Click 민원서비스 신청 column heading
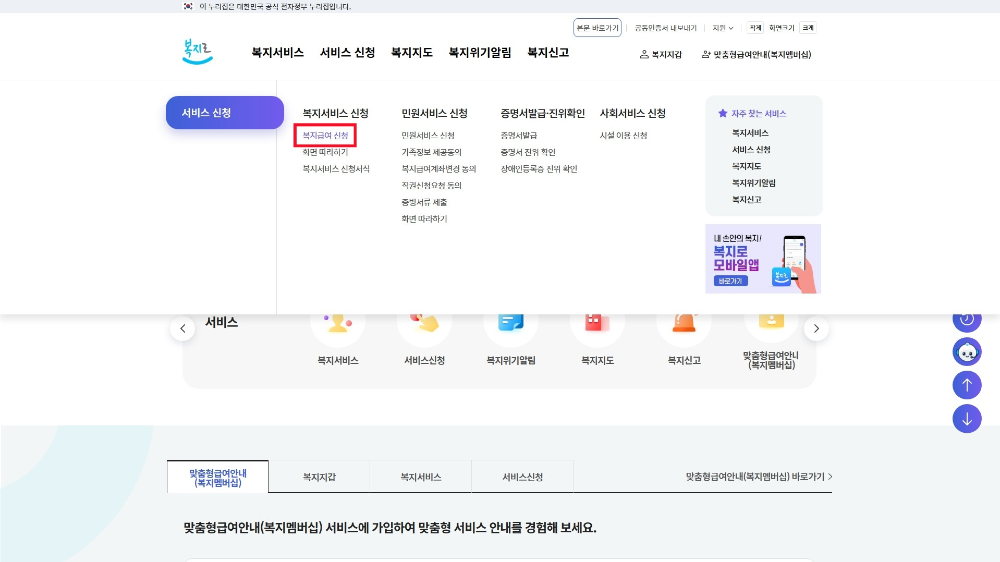Viewport: 1000px width, 562px height. click(x=434, y=113)
